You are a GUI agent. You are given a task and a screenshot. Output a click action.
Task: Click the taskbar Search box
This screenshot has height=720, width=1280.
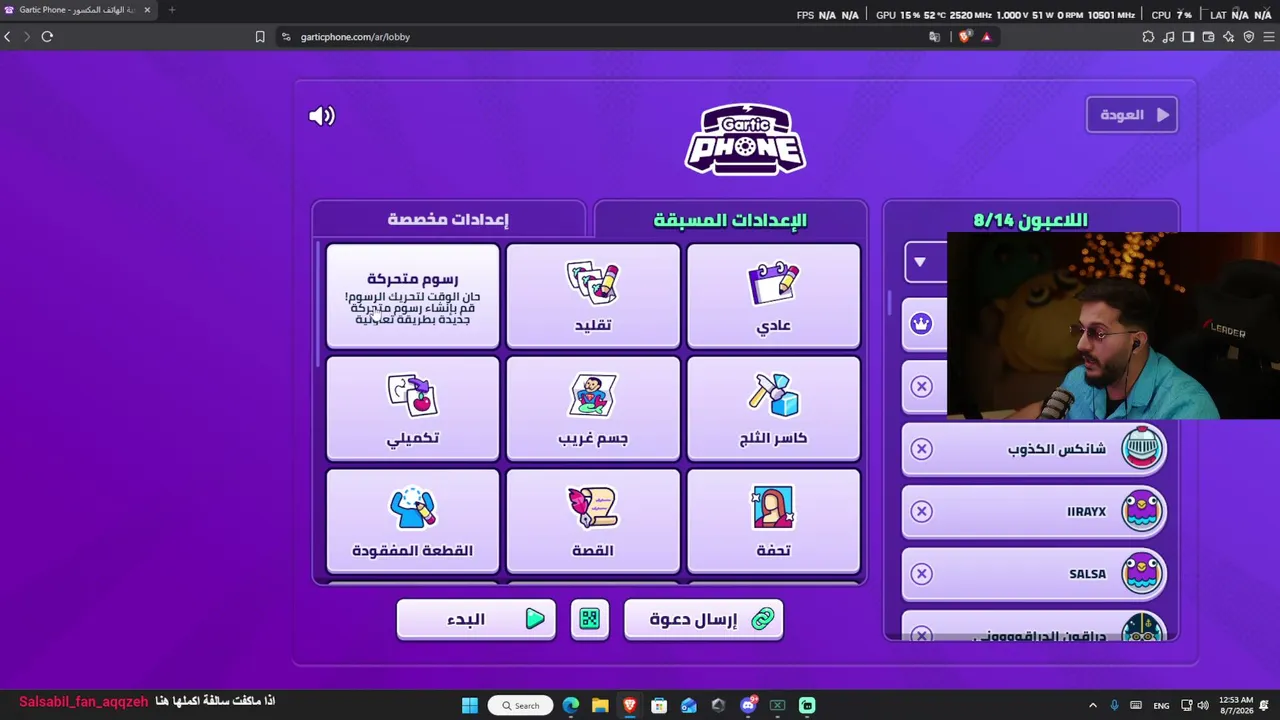coord(520,705)
